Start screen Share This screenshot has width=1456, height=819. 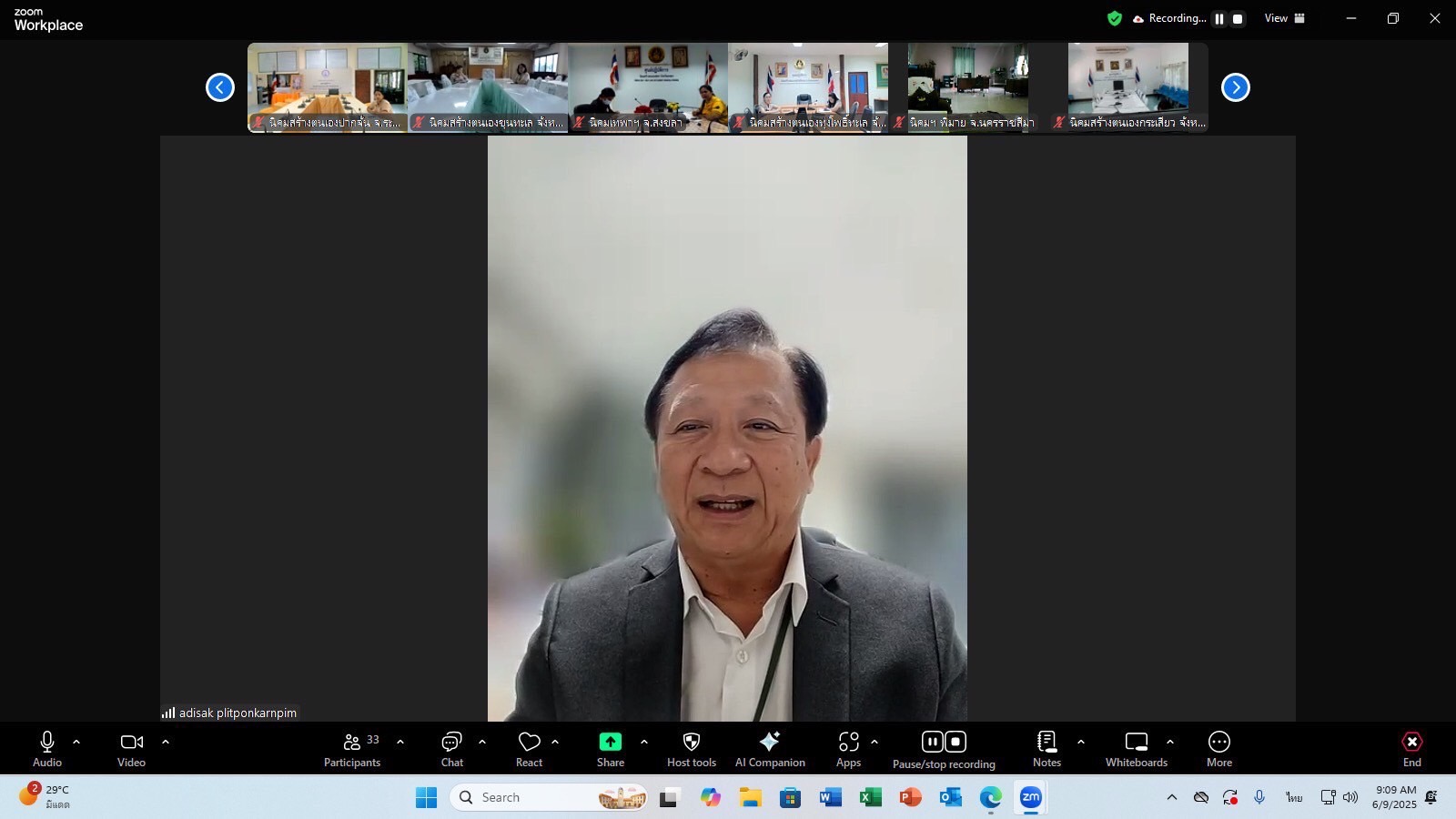[x=611, y=750]
